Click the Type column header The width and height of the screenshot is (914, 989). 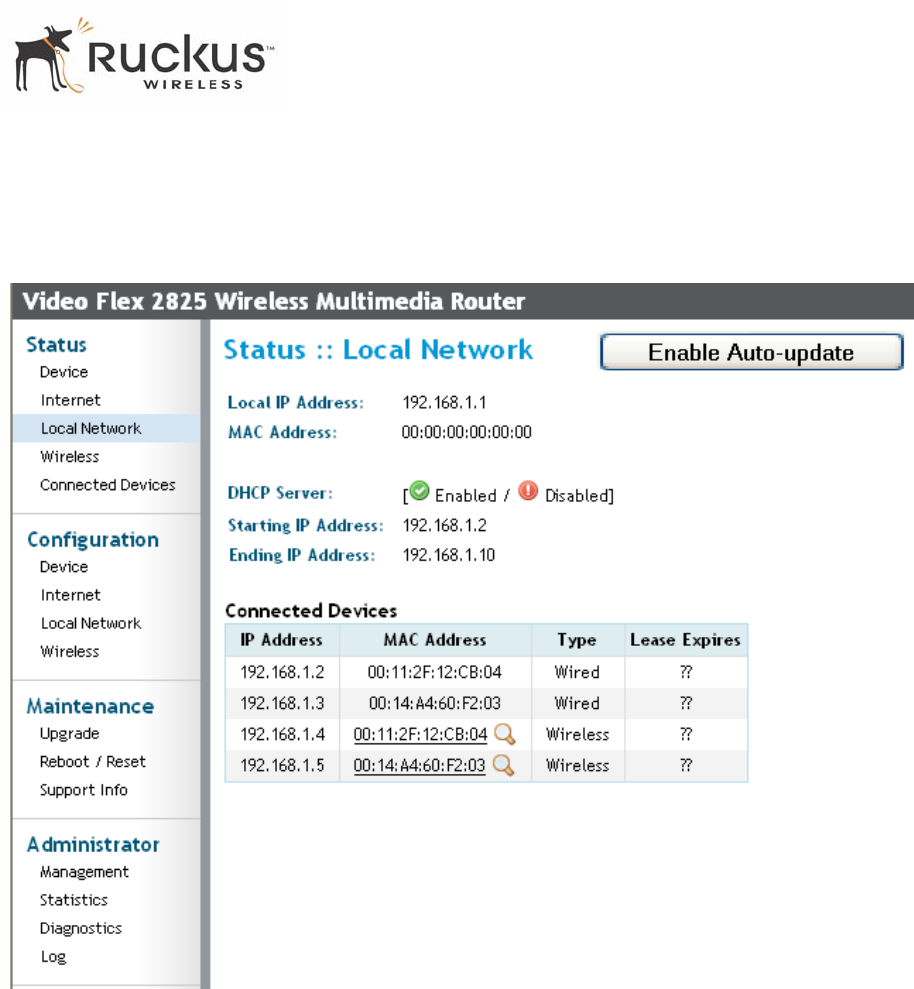click(577, 640)
